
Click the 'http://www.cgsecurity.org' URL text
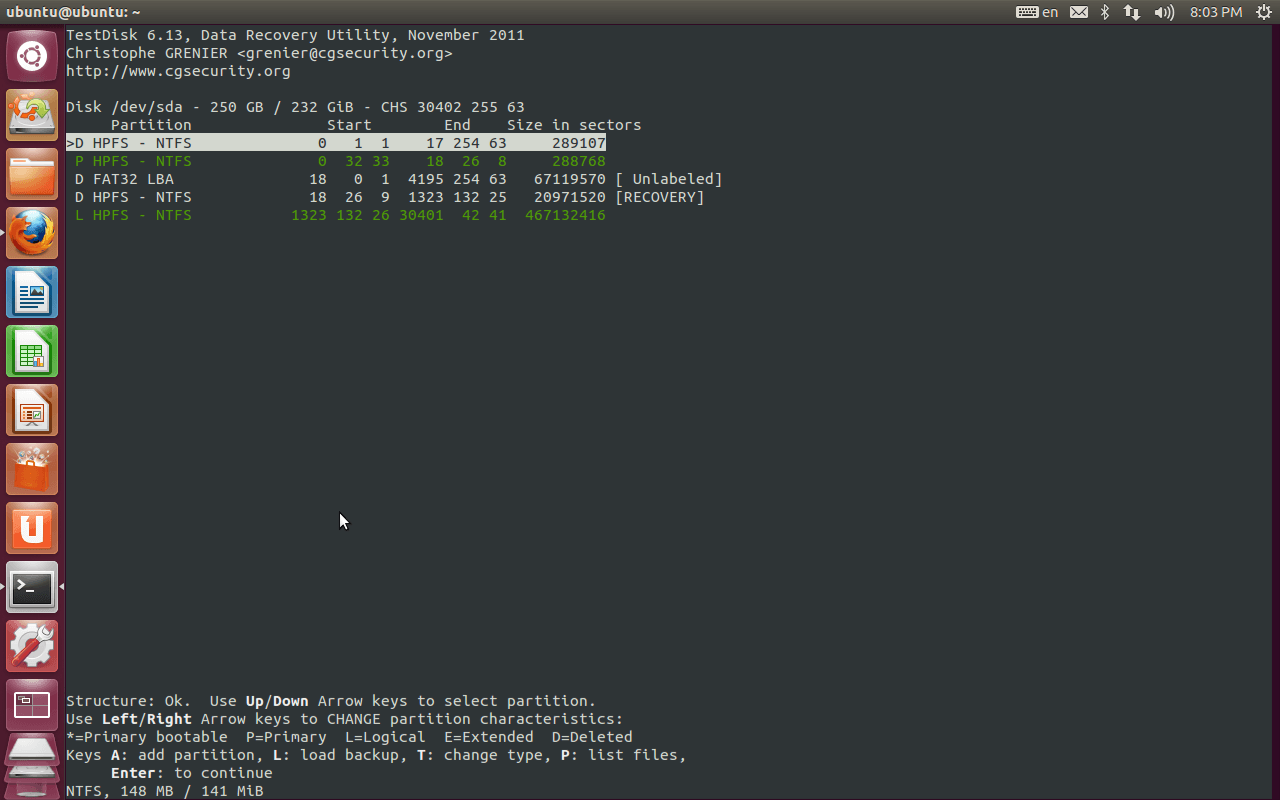pos(178,71)
